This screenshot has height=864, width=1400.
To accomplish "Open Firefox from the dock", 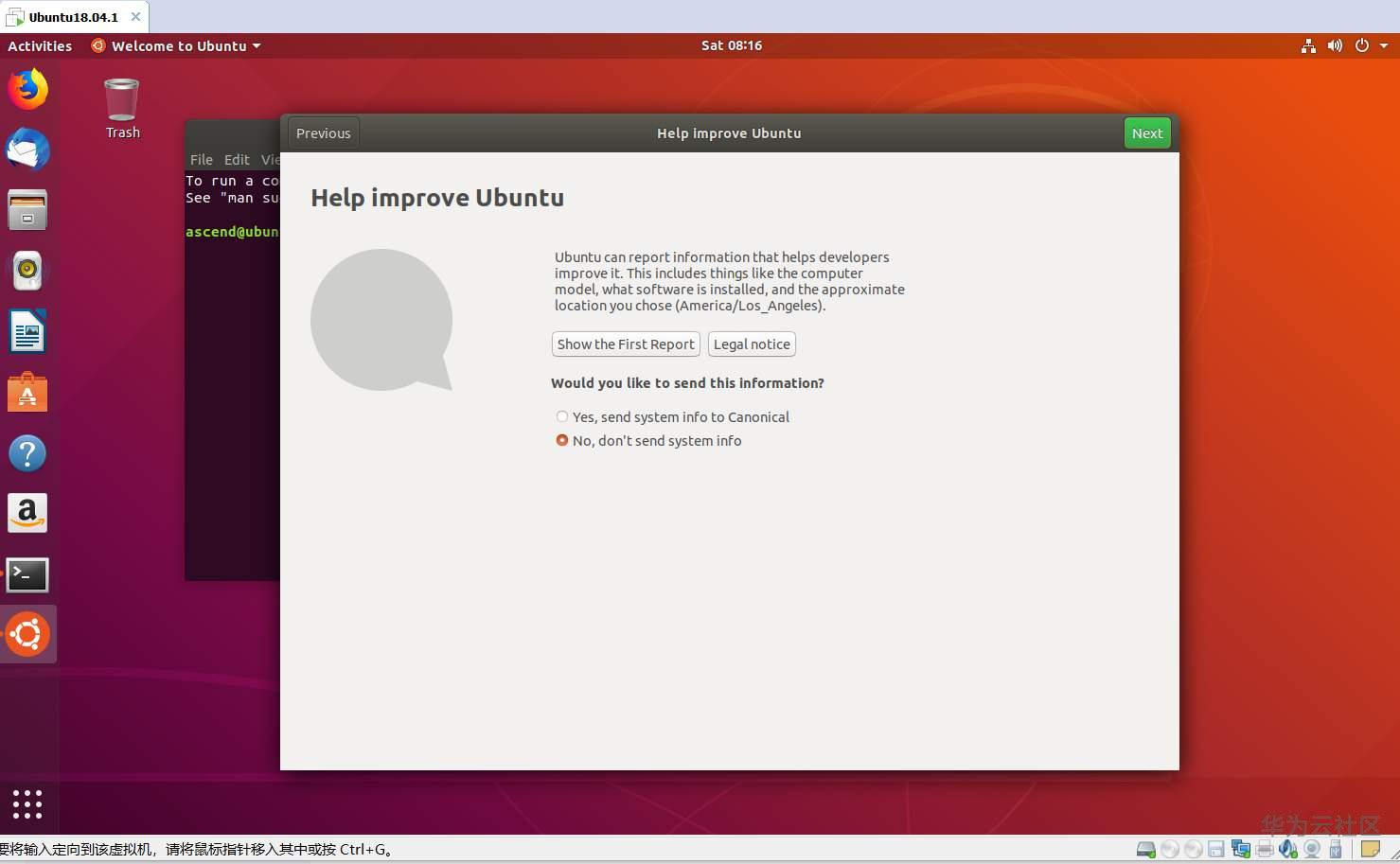I will [x=27, y=89].
